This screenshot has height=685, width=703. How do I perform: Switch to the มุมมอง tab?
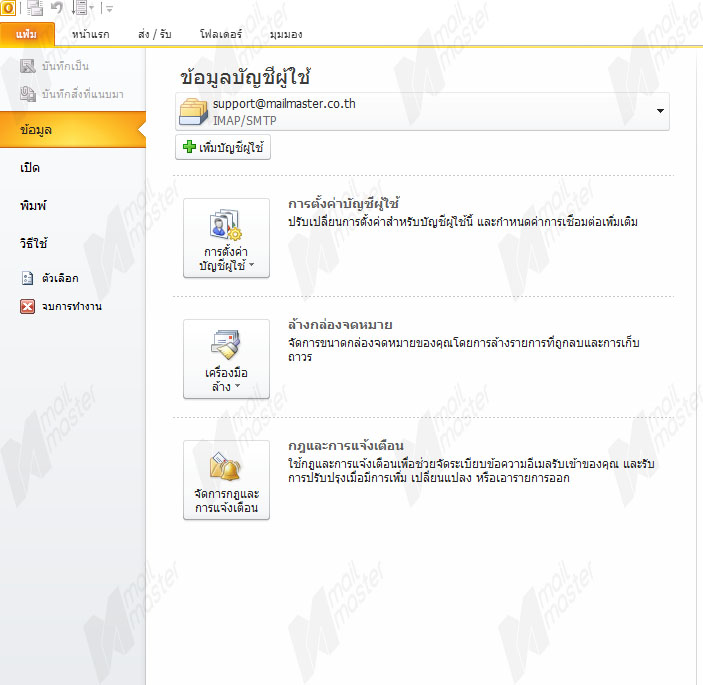286,34
